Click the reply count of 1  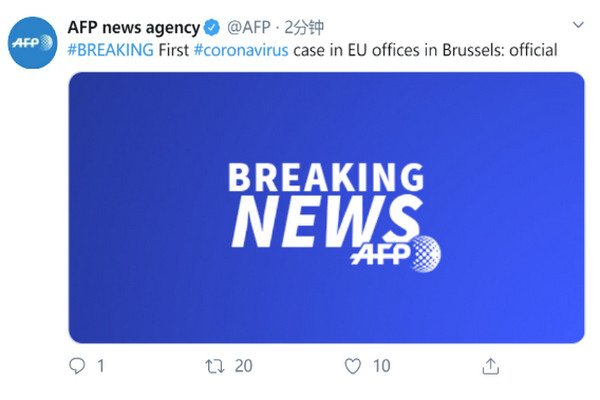pos(100,366)
